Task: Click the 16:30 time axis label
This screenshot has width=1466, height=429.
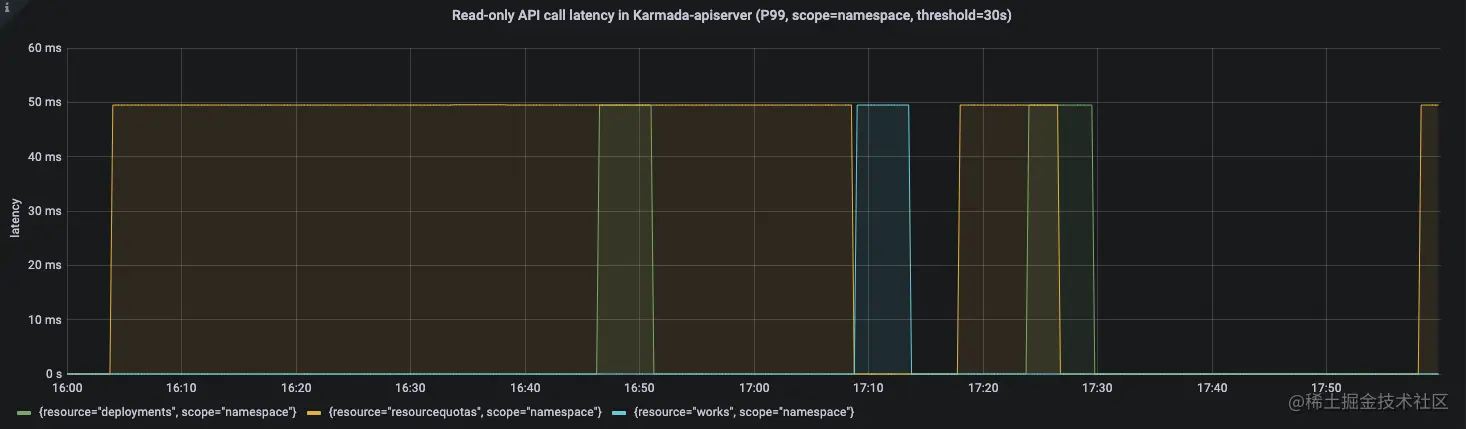Action: pyautogui.click(x=410, y=388)
